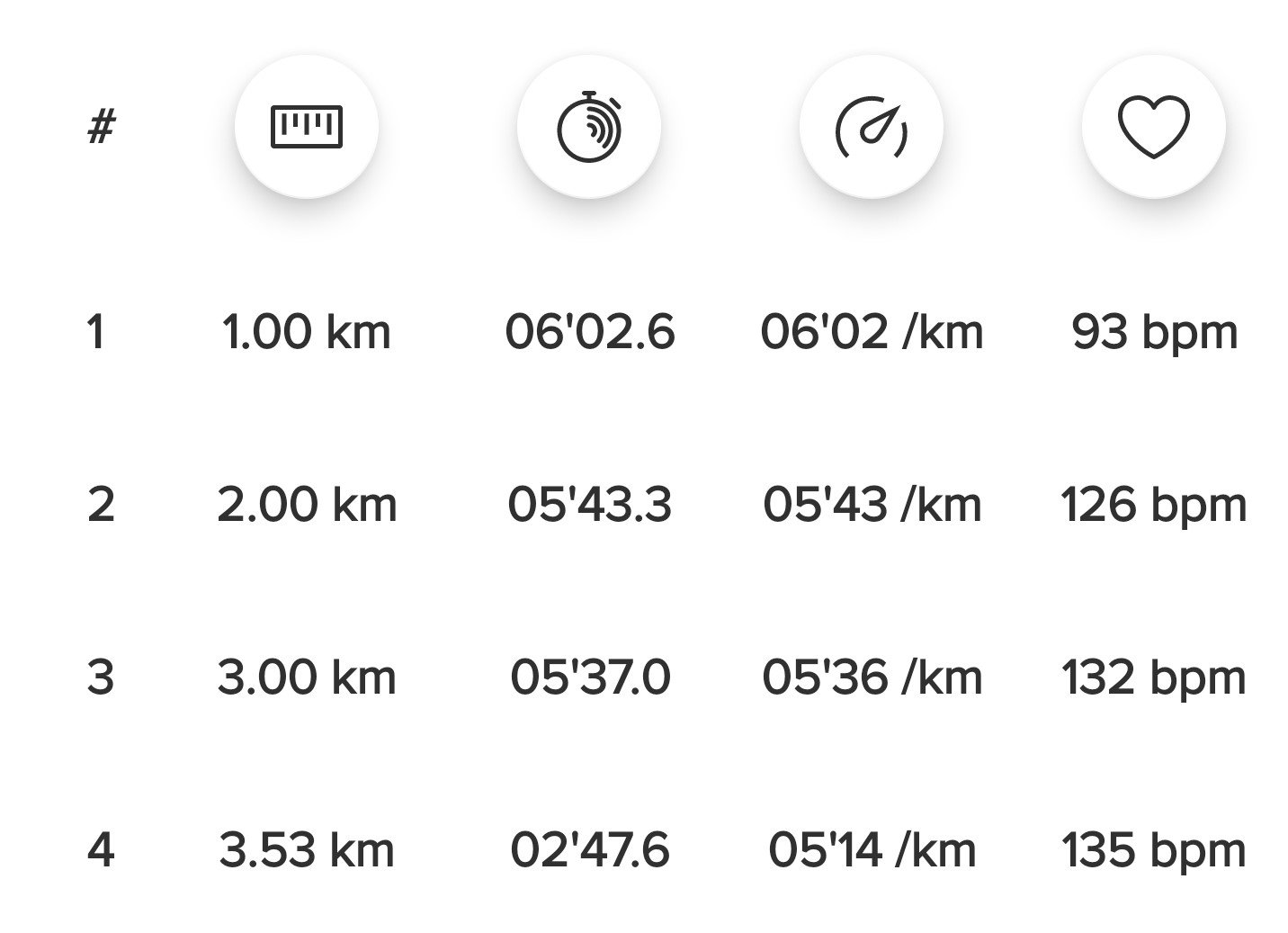
Task: Click the distance ruler icon
Action: click(306, 127)
